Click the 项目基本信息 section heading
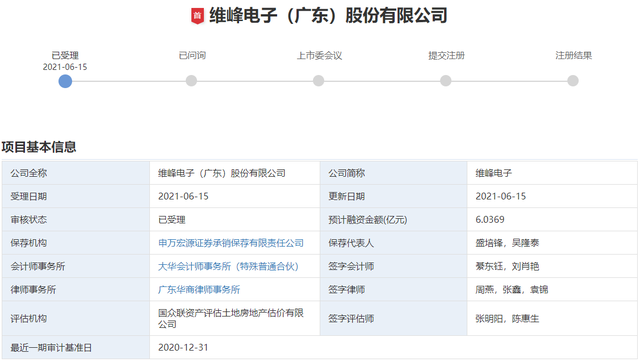Screen dimensions: 640x362 [39, 147]
